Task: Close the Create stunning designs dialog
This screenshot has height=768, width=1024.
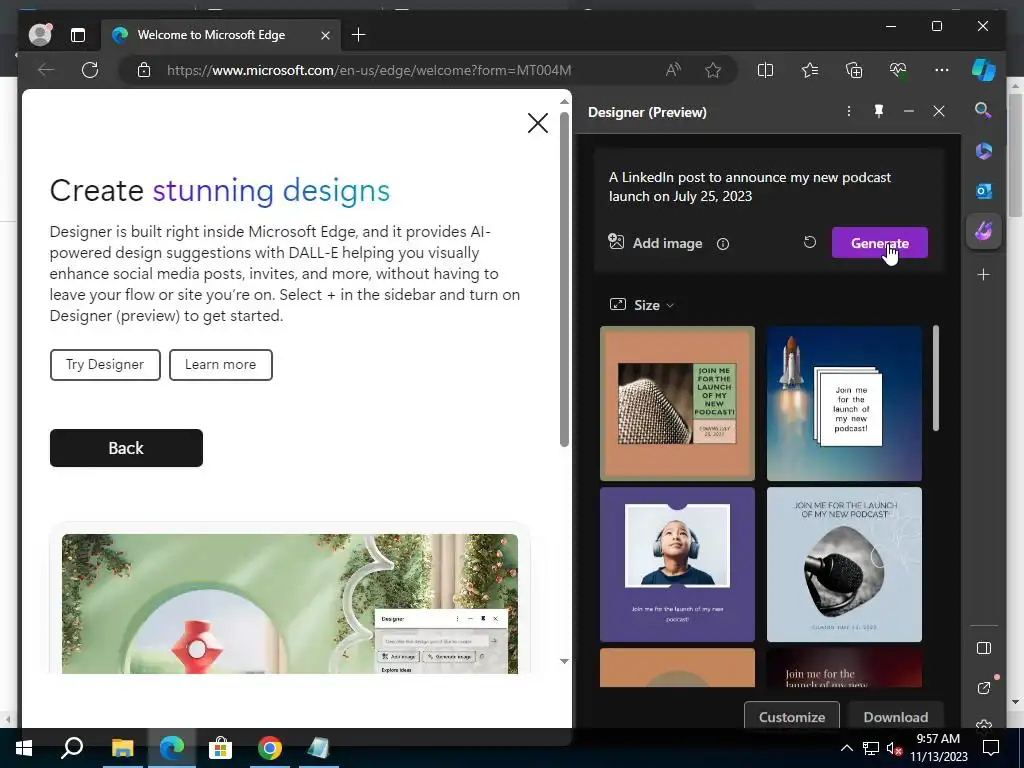Action: [537, 123]
